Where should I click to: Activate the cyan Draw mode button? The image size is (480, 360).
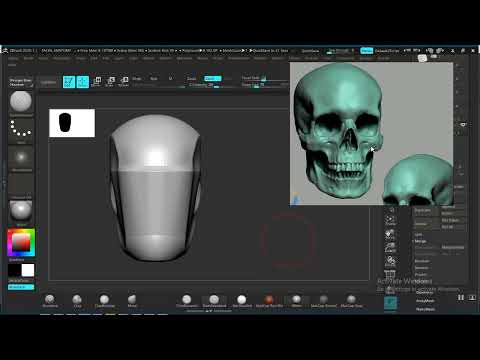click(83, 82)
